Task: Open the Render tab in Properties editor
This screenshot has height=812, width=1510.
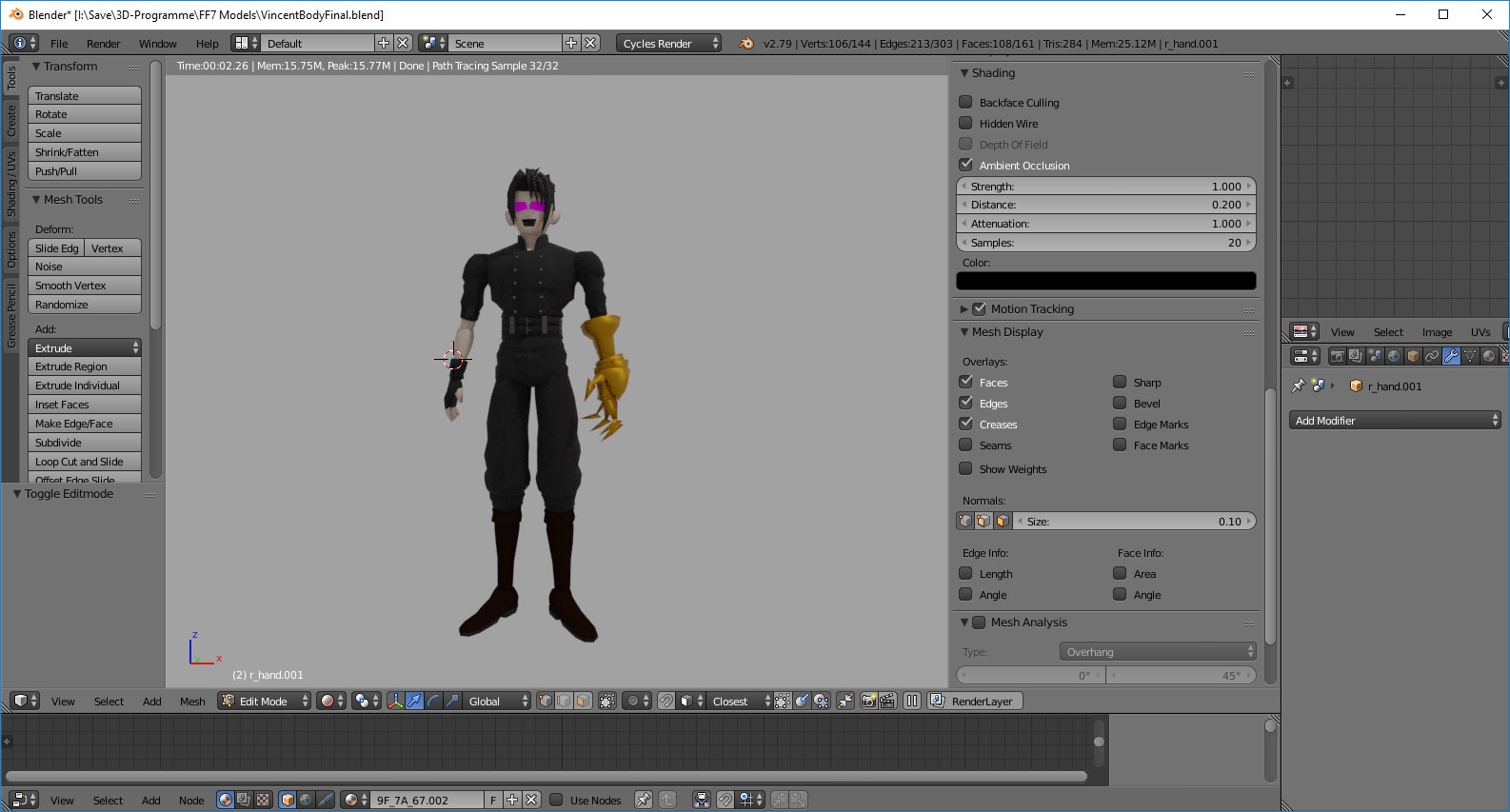Action: (x=1338, y=356)
